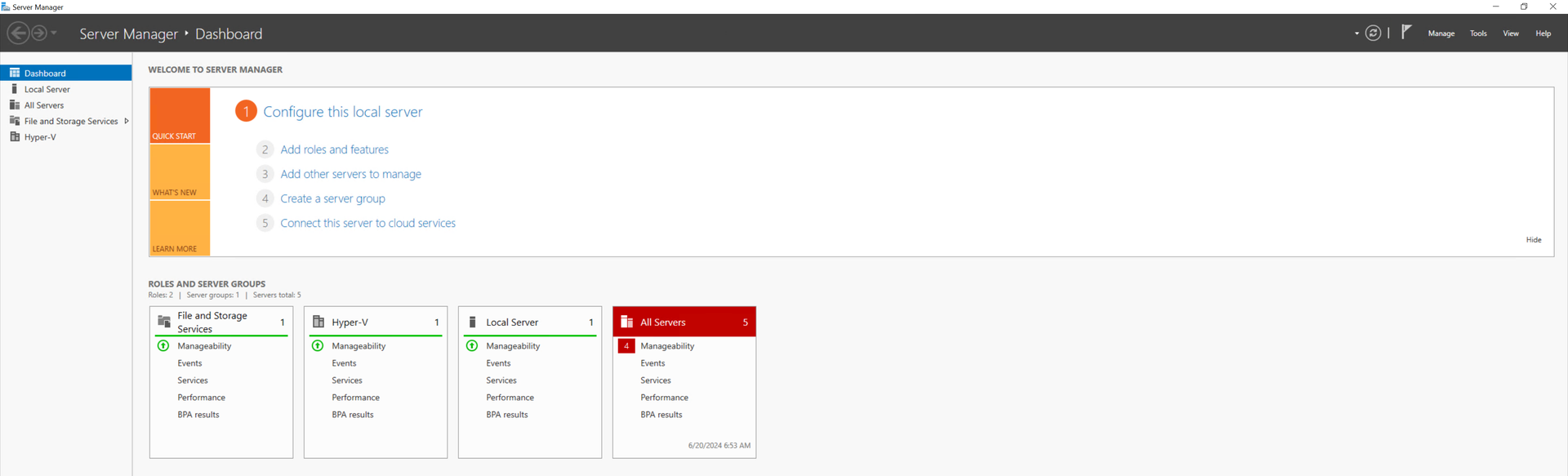Screen dimensions: 1568x476
Task: Open the notifications flag
Action: pyautogui.click(x=1406, y=33)
